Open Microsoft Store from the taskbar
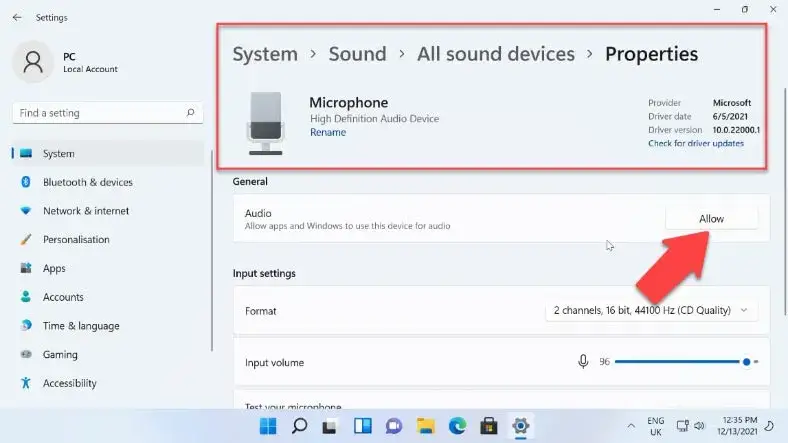 click(x=487, y=426)
